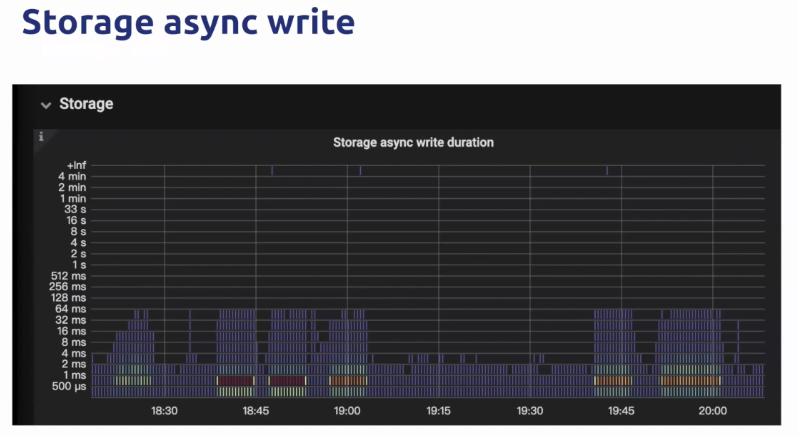798x436 pixels.
Task: Open the Storage async write duration panel title
Action: [413, 142]
